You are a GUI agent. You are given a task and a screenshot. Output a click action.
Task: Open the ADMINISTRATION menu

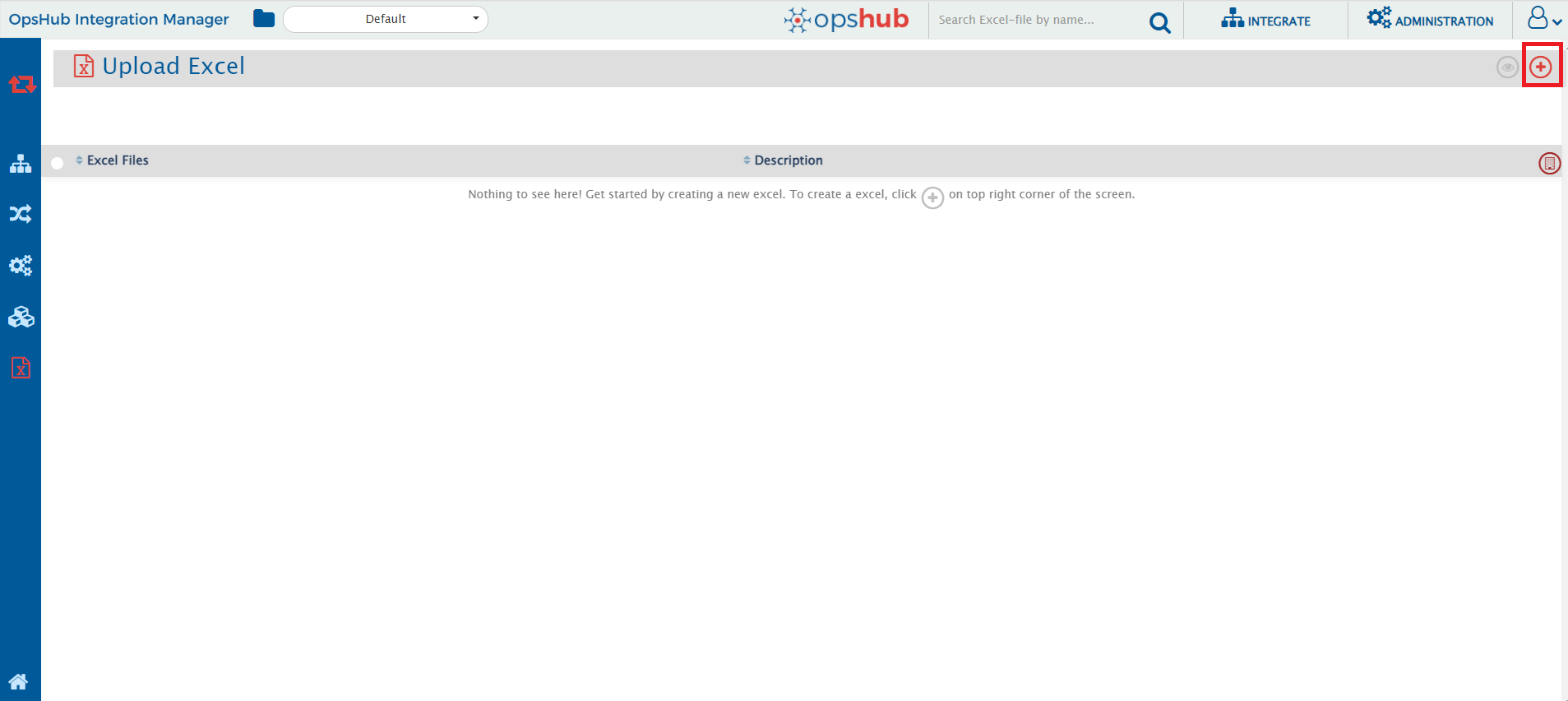pos(1430,20)
